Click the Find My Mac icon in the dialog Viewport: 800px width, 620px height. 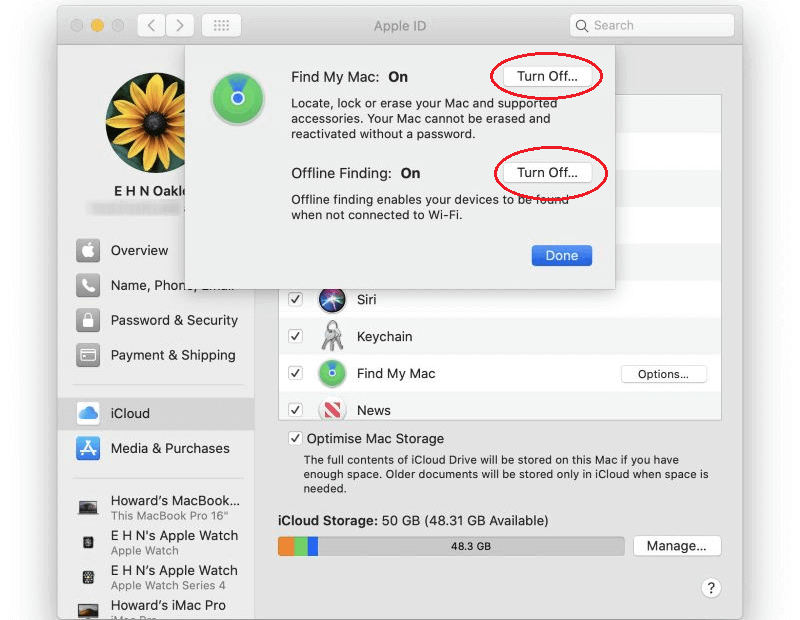coord(238,99)
